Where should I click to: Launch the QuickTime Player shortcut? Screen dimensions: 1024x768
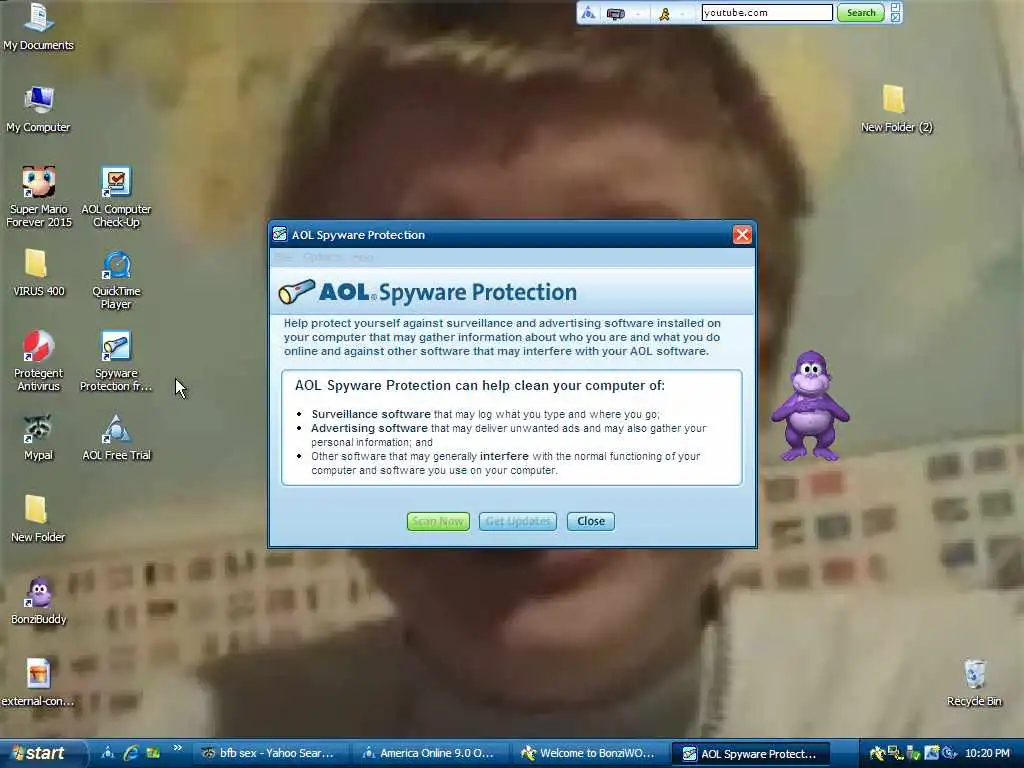click(116, 280)
